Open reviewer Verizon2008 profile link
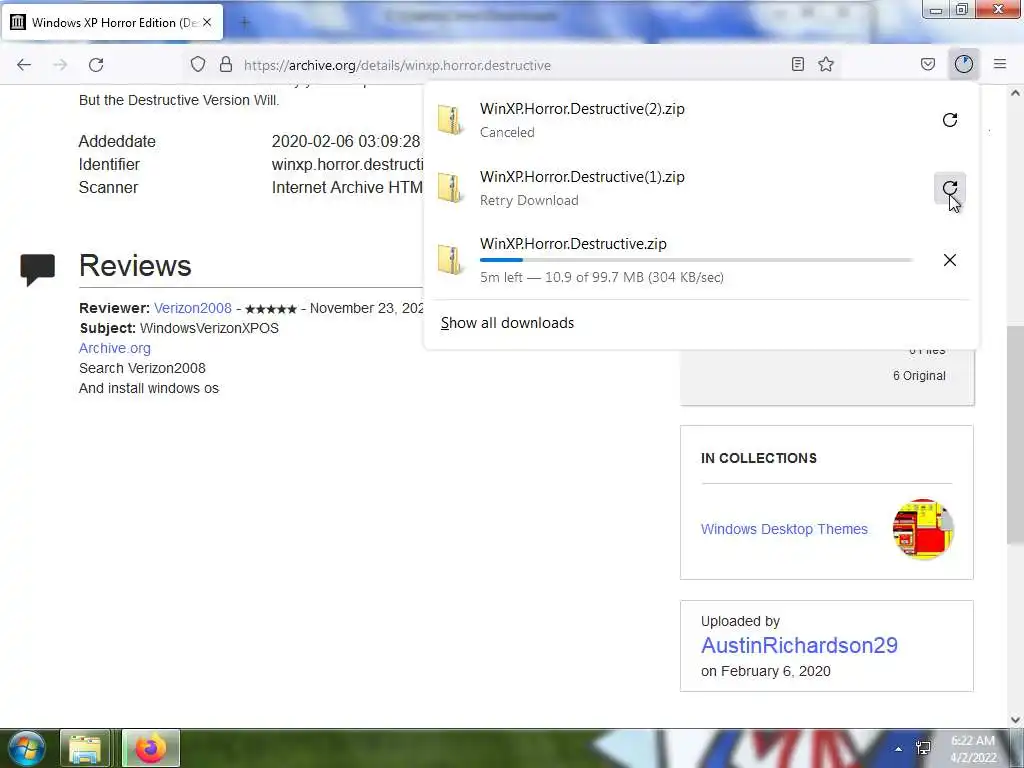Image resolution: width=1024 pixels, height=768 pixels. (193, 308)
